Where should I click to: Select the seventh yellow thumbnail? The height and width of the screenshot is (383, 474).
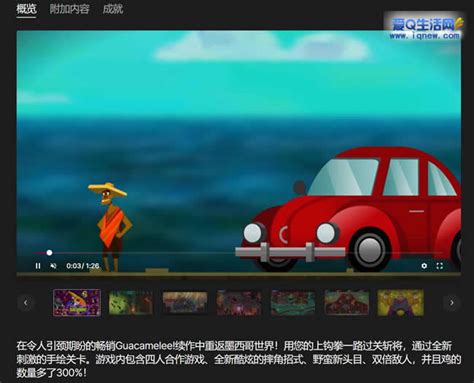(401, 303)
